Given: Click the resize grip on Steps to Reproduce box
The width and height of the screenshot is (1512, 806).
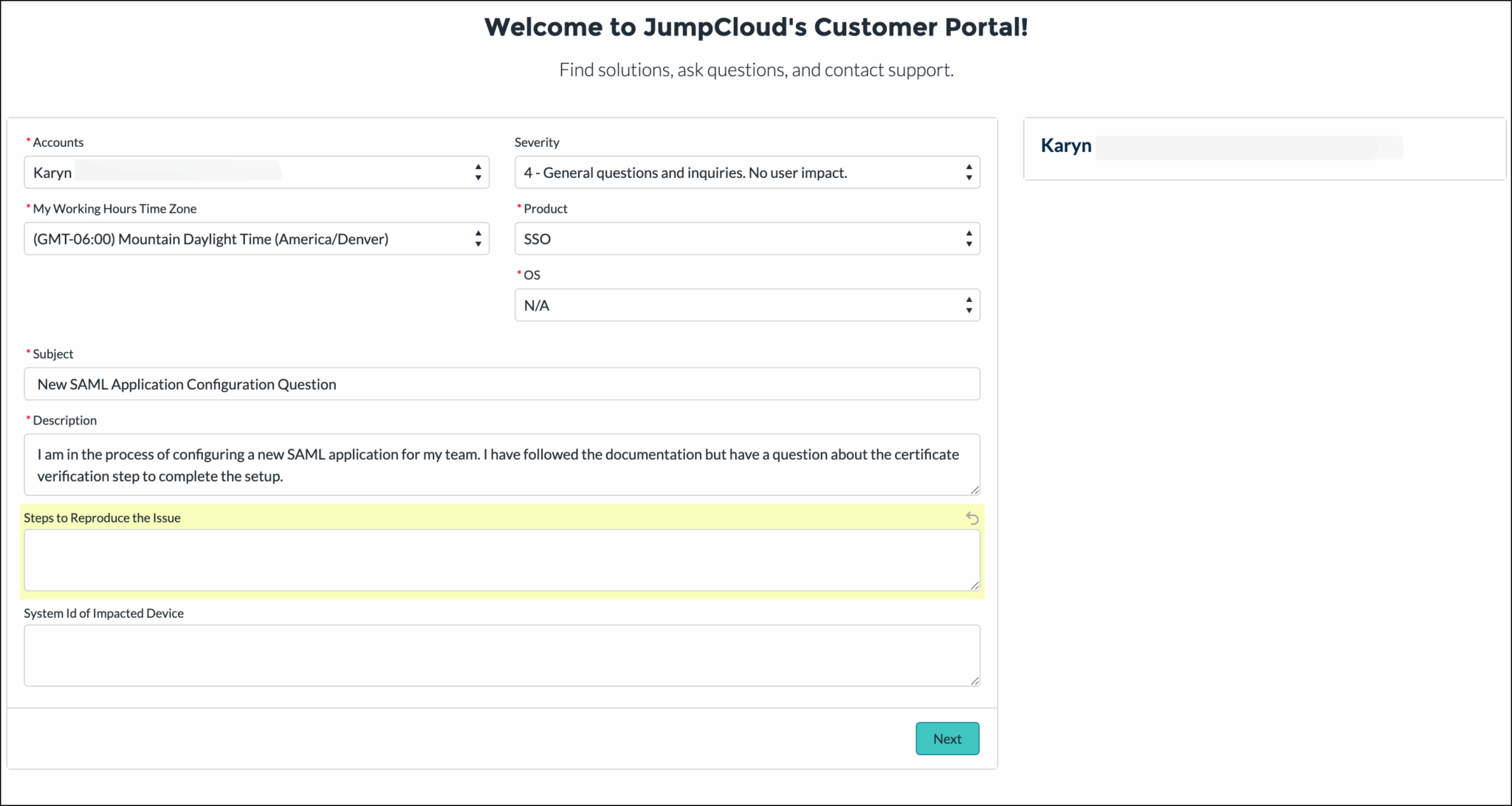Looking at the screenshot, I should pyautogui.click(x=974, y=587).
